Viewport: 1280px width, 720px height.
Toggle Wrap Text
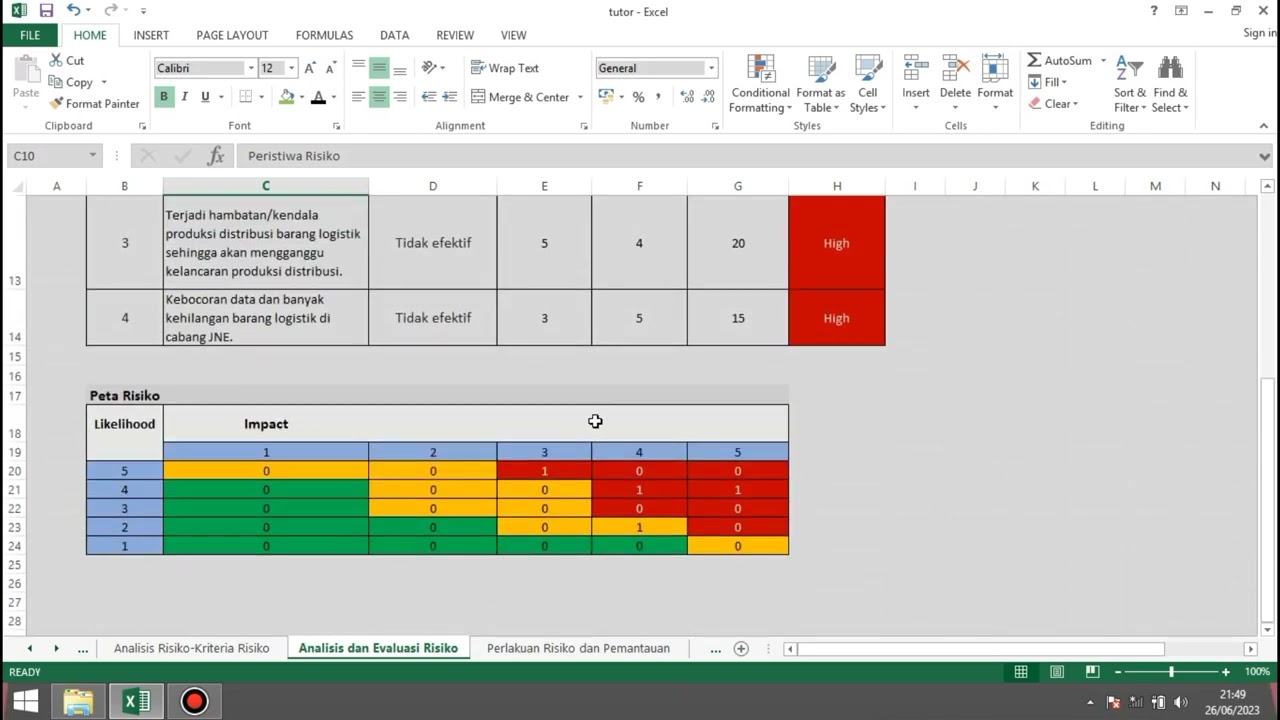pos(505,68)
